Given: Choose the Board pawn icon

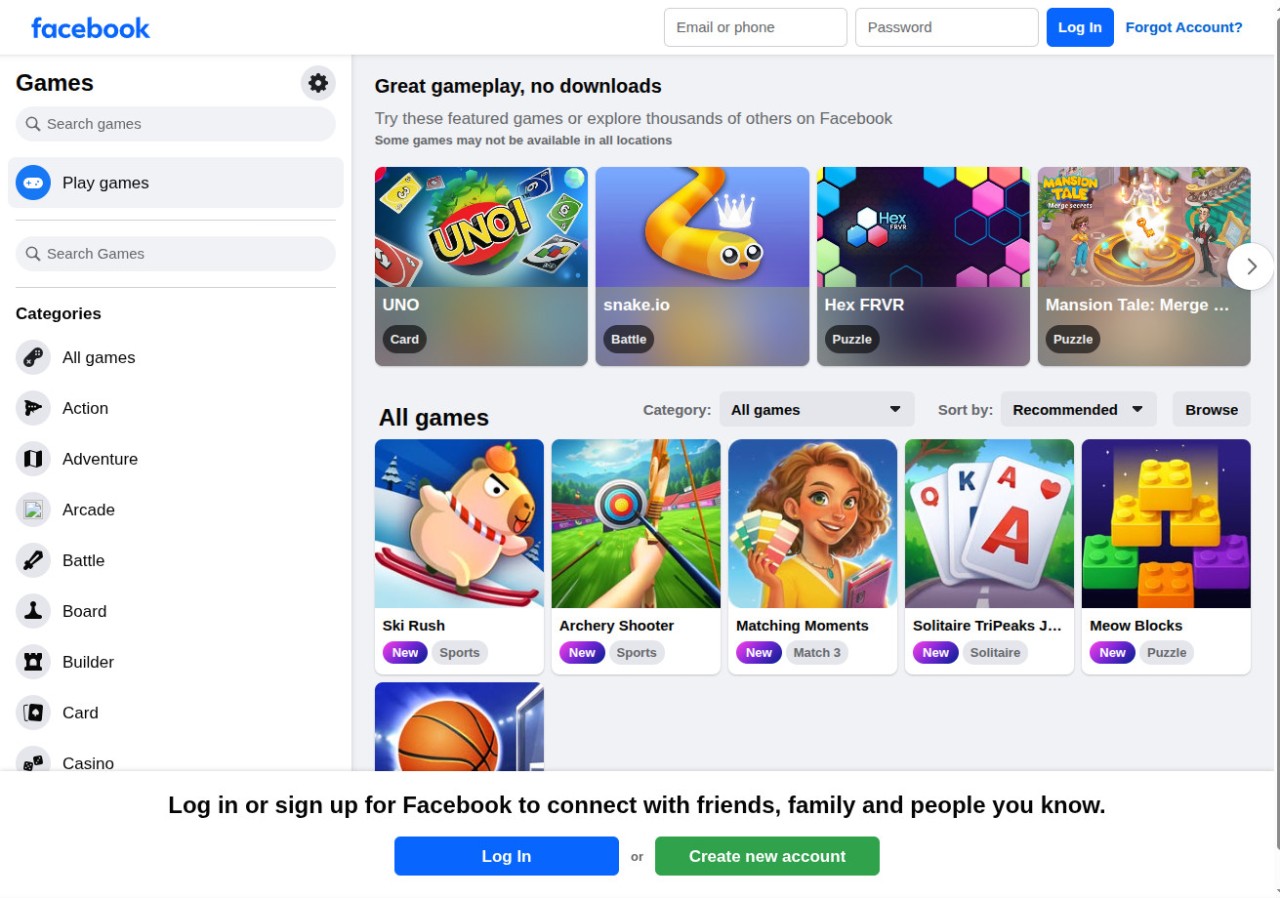Looking at the screenshot, I should [x=33, y=611].
